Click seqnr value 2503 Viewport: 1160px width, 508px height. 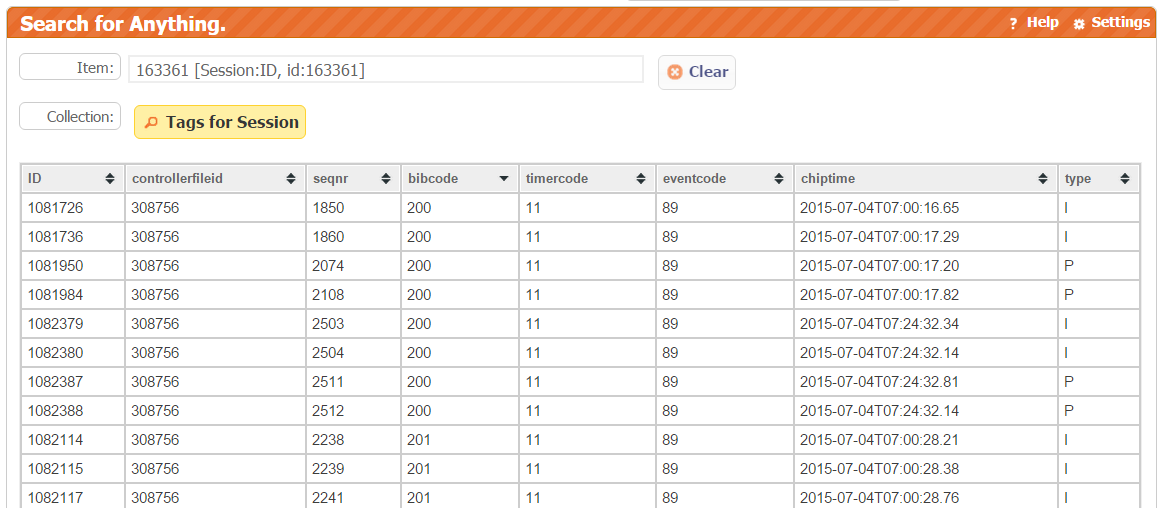(x=328, y=324)
